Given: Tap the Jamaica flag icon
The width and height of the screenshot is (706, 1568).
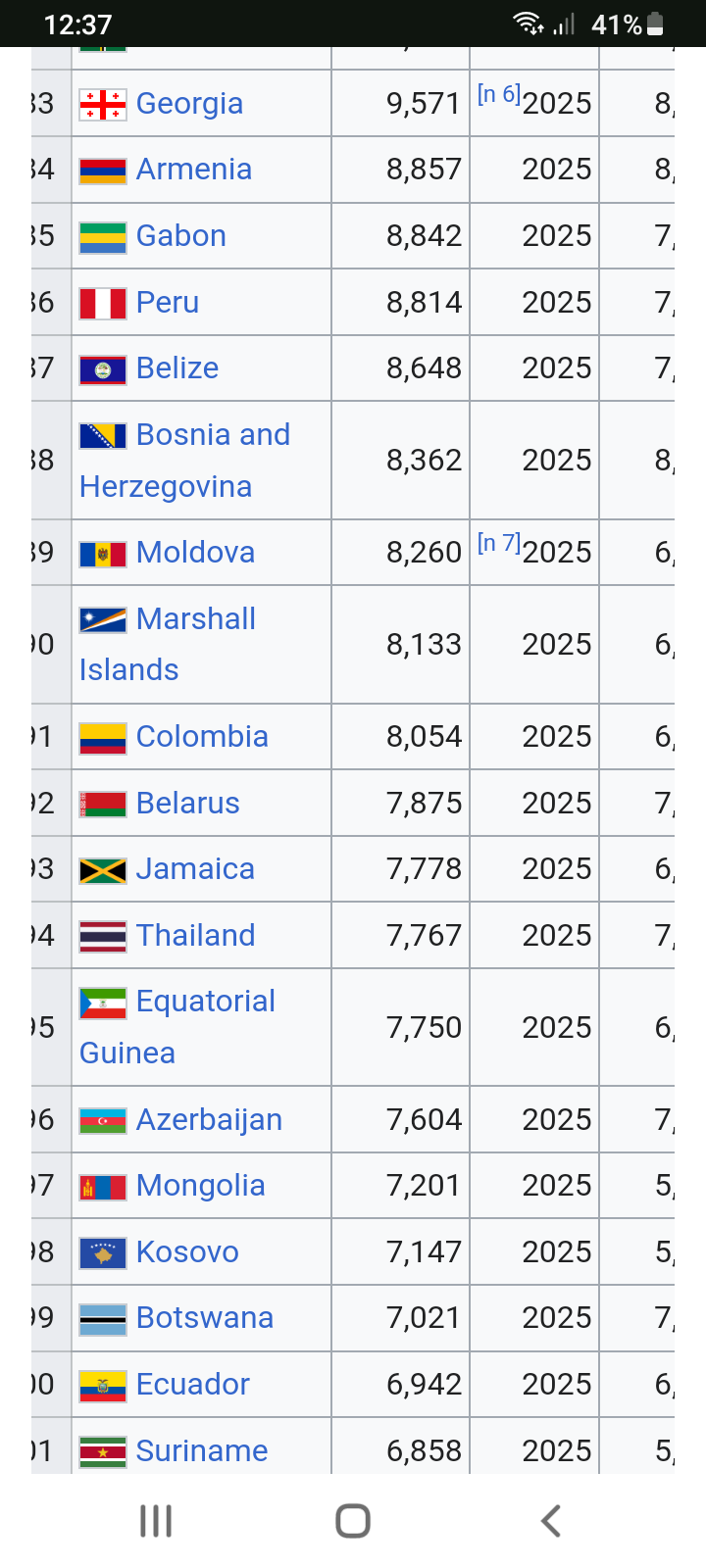Looking at the screenshot, I should click(x=103, y=870).
